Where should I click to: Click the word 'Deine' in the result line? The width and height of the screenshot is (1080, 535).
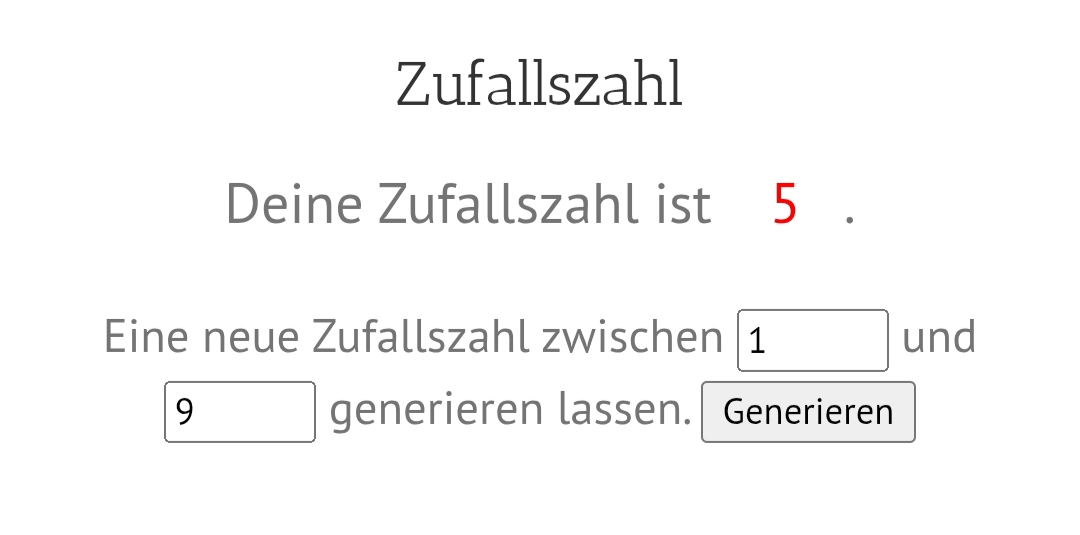[x=294, y=204]
